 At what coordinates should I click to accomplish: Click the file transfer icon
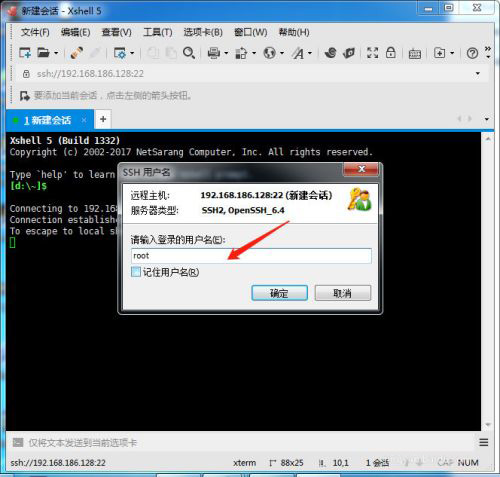click(241, 53)
